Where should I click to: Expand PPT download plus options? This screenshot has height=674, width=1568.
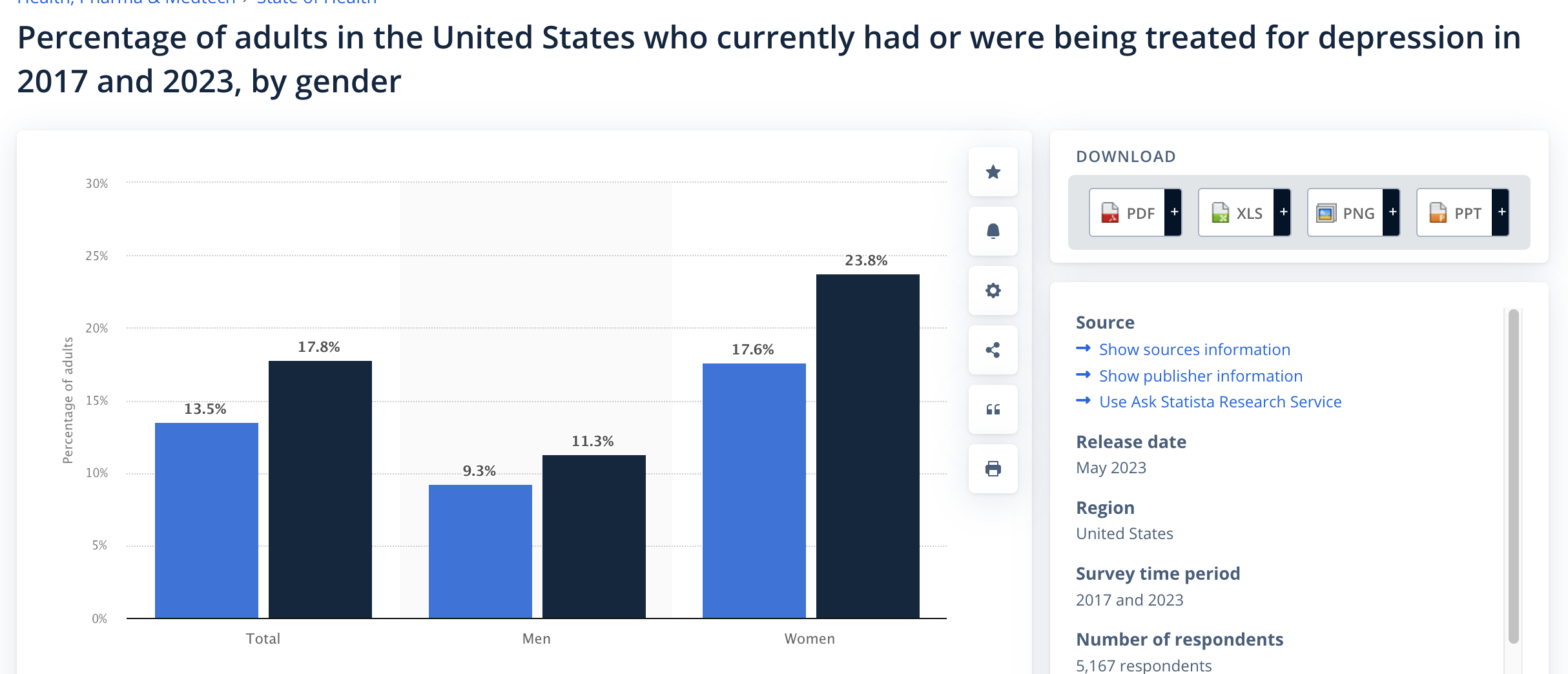click(x=1501, y=212)
